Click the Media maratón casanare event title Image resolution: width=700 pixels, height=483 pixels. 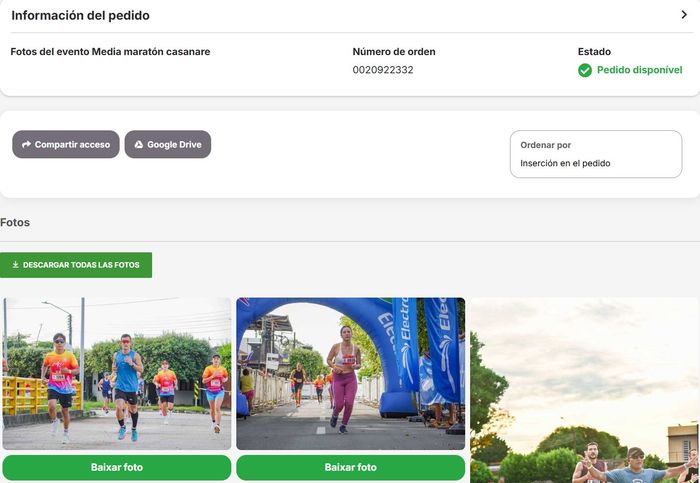110,52
